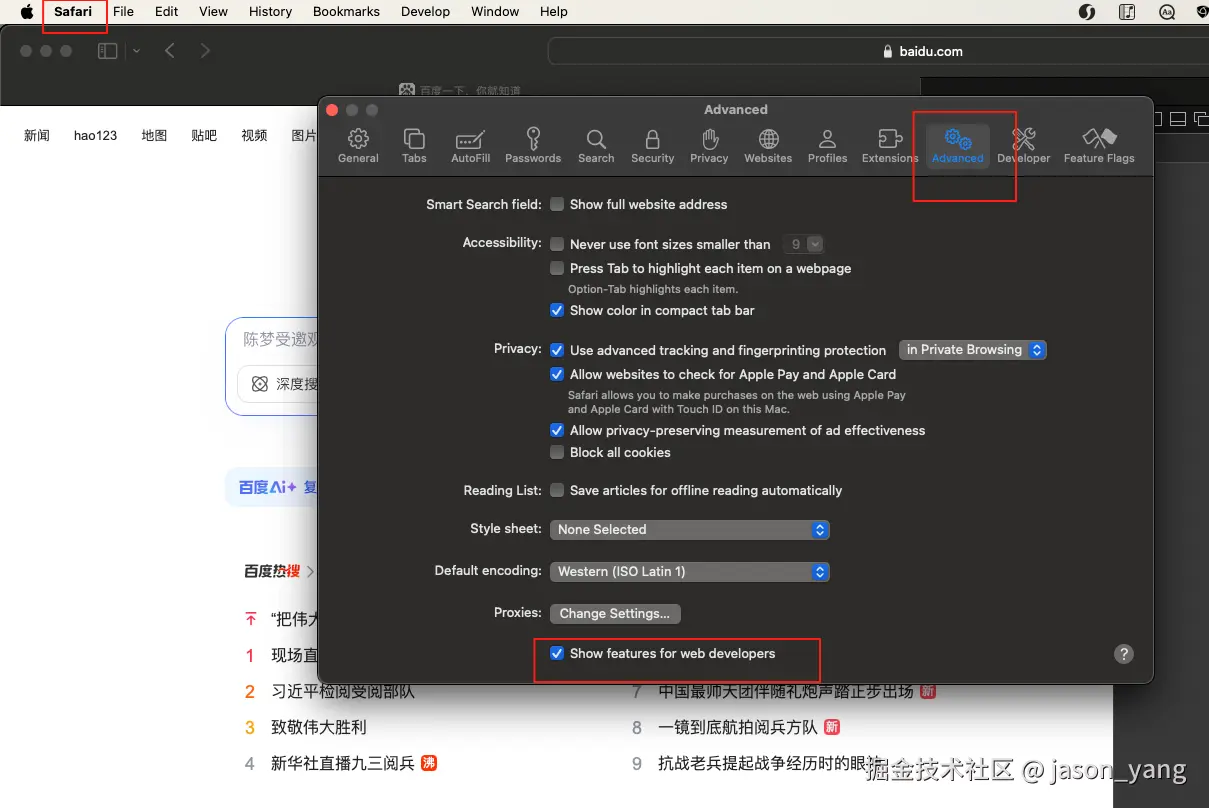Open the Extensions settings pane

pos(890,146)
